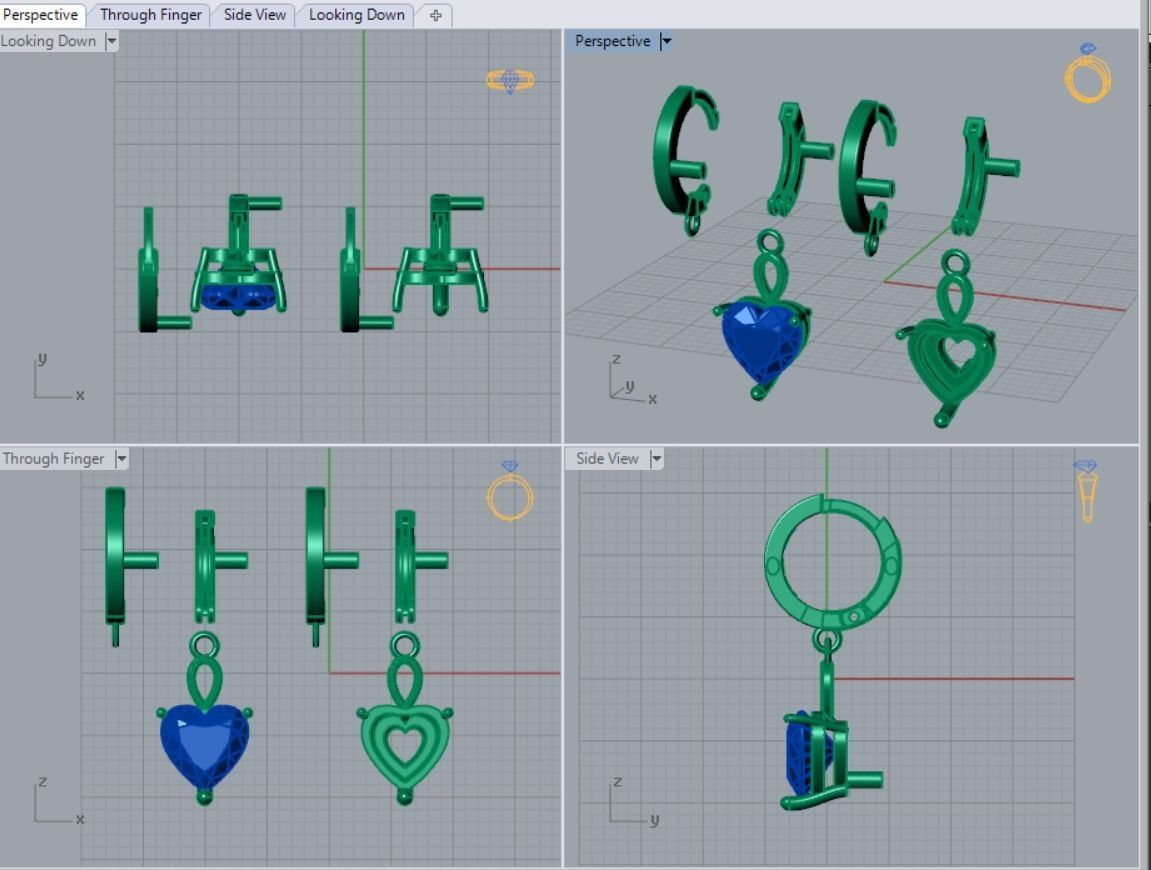Viewport: 1151px width, 870px height.
Task: Click the ring orientation icon in Side View viewport
Action: click(1086, 491)
